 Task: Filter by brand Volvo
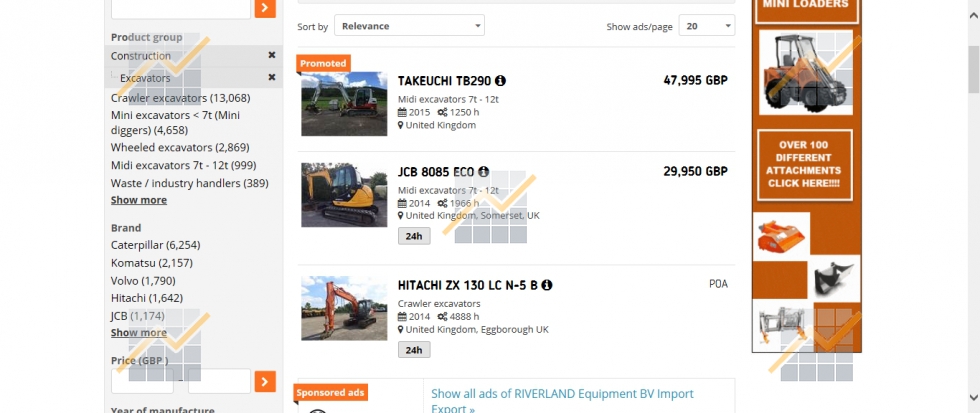pos(143,281)
